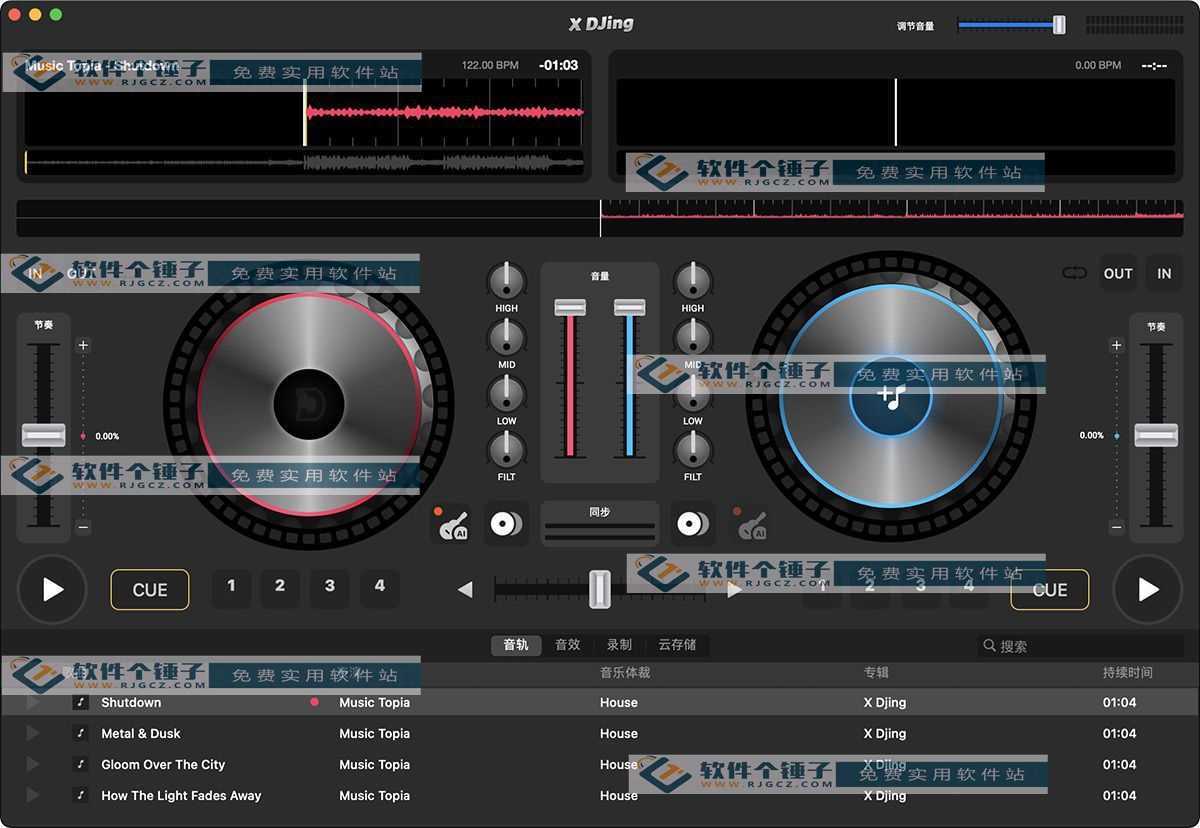Trigger hot cue 3 on left deck
The height and width of the screenshot is (828, 1200).
point(329,587)
